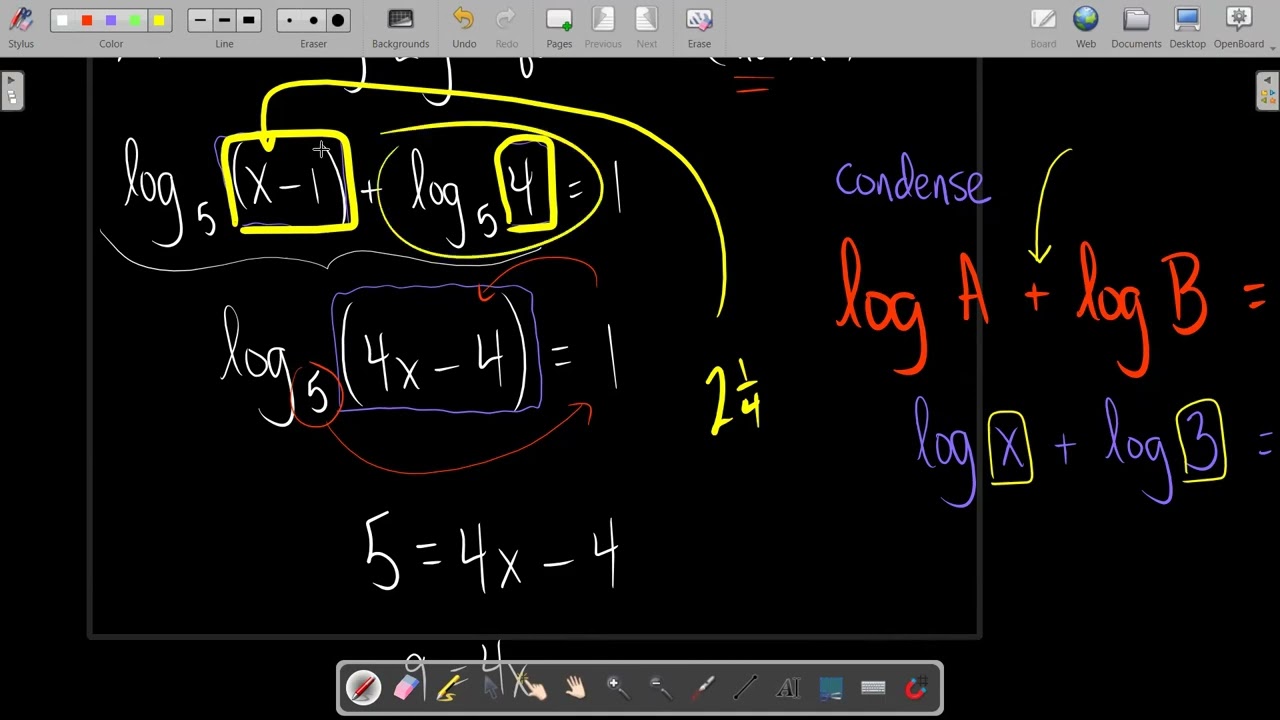The height and width of the screenshot is (720, 1280).
Task: Choose the large eraser size
Action: (337, 20)
